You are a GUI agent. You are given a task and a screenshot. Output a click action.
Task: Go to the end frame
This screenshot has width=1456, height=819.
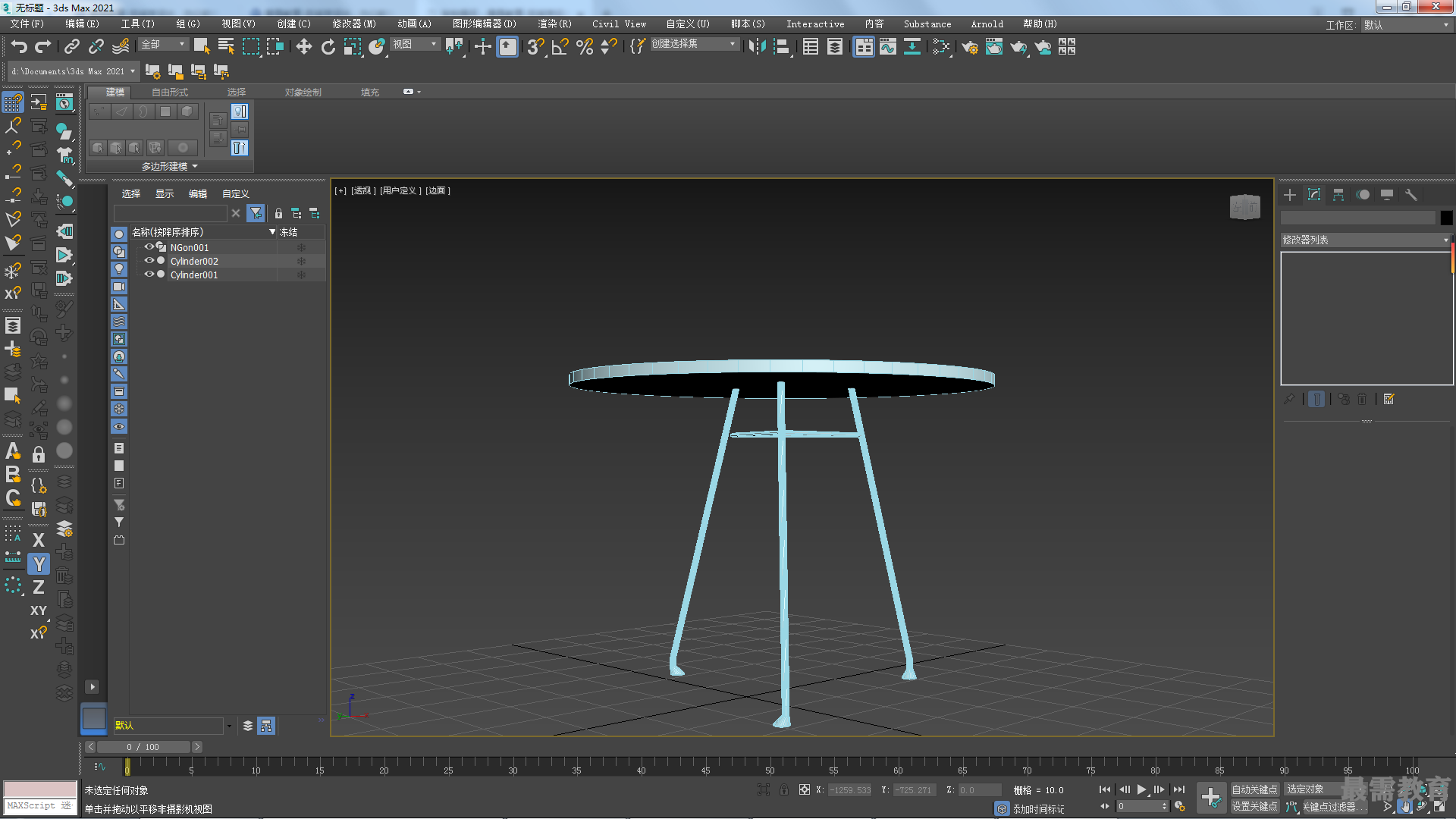[1179, 789]
